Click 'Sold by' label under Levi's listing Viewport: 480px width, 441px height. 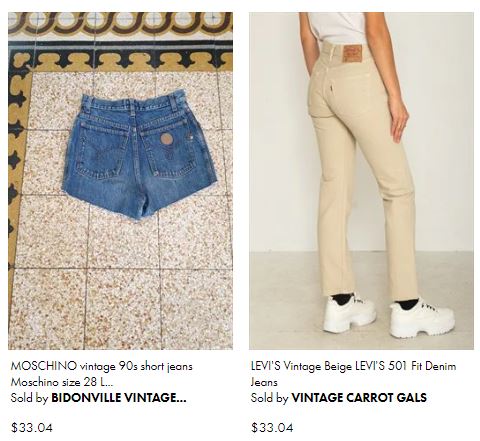tap(270, 398)
